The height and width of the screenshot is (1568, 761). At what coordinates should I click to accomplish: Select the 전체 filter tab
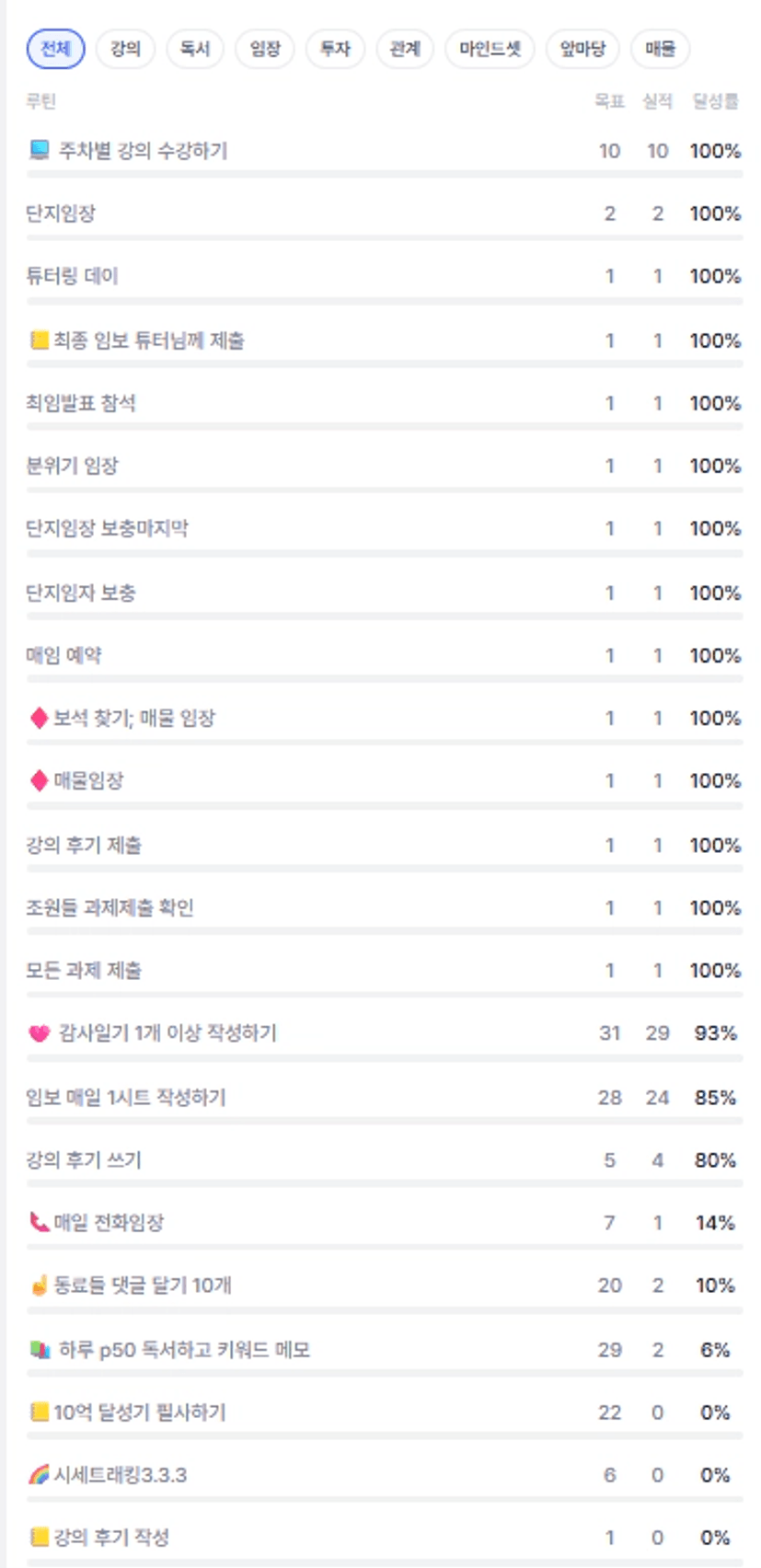coord(55,49)
